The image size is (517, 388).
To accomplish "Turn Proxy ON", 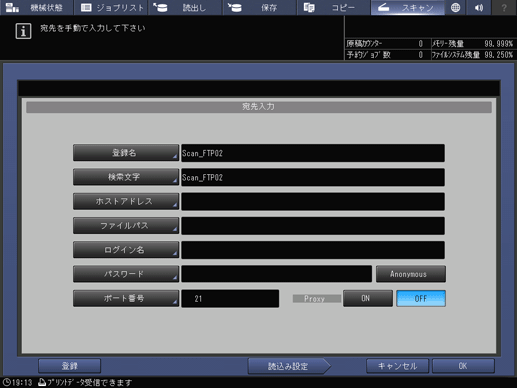I will (368, 298).
